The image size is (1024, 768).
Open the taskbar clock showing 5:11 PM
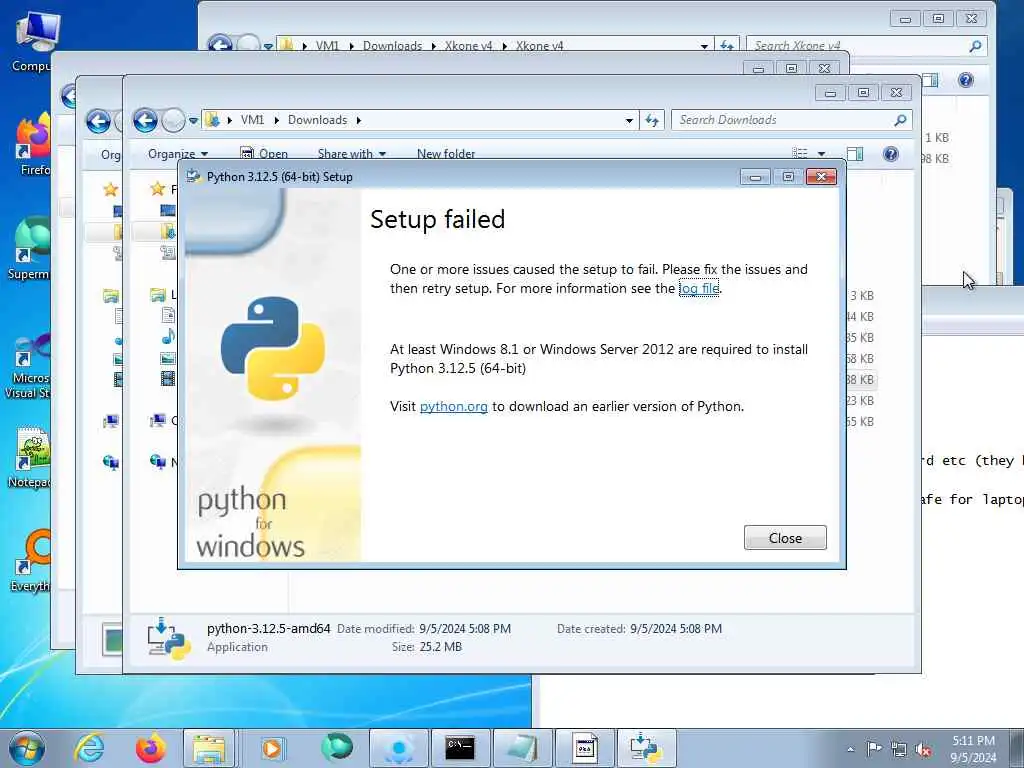pyautogui.click(x=973, y=749)
